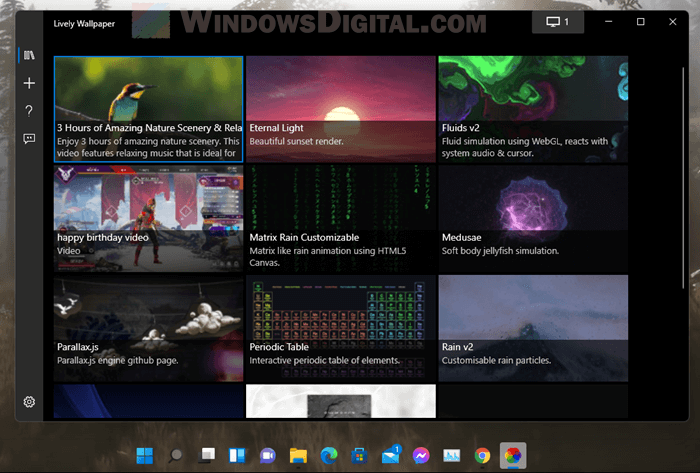Apply the Medusae jellyfish wallpaper
700x473 pixels.
(x=533, y=219)
